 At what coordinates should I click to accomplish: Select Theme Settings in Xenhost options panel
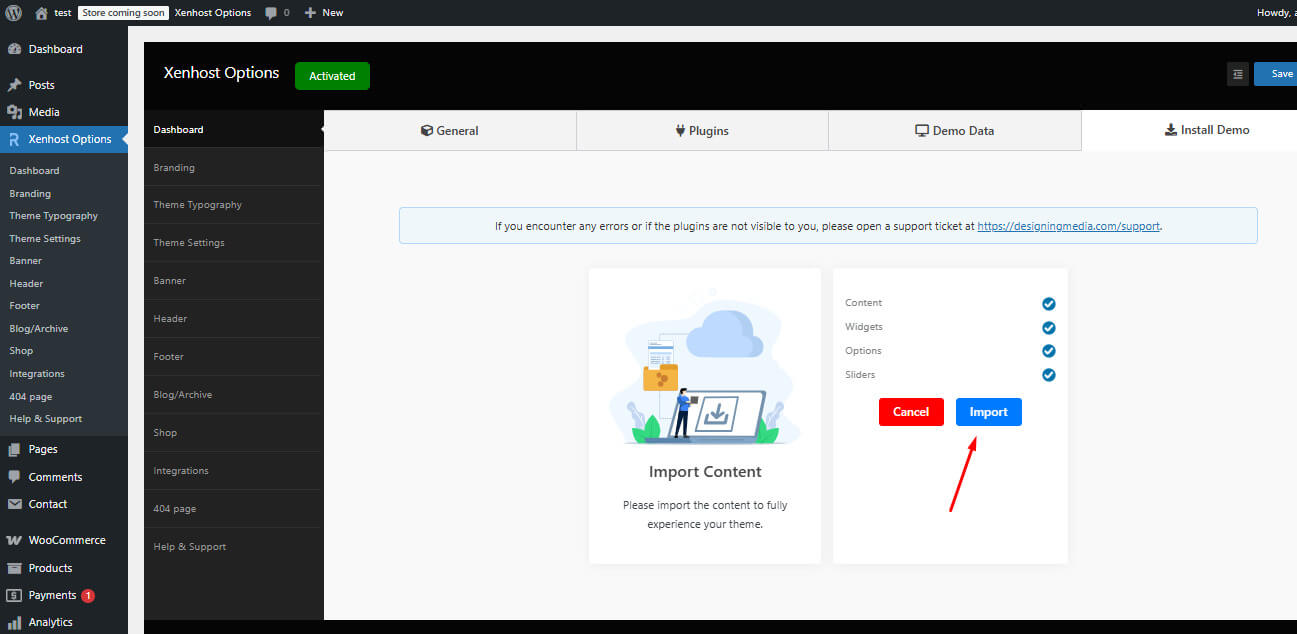(x=234, y=243)
